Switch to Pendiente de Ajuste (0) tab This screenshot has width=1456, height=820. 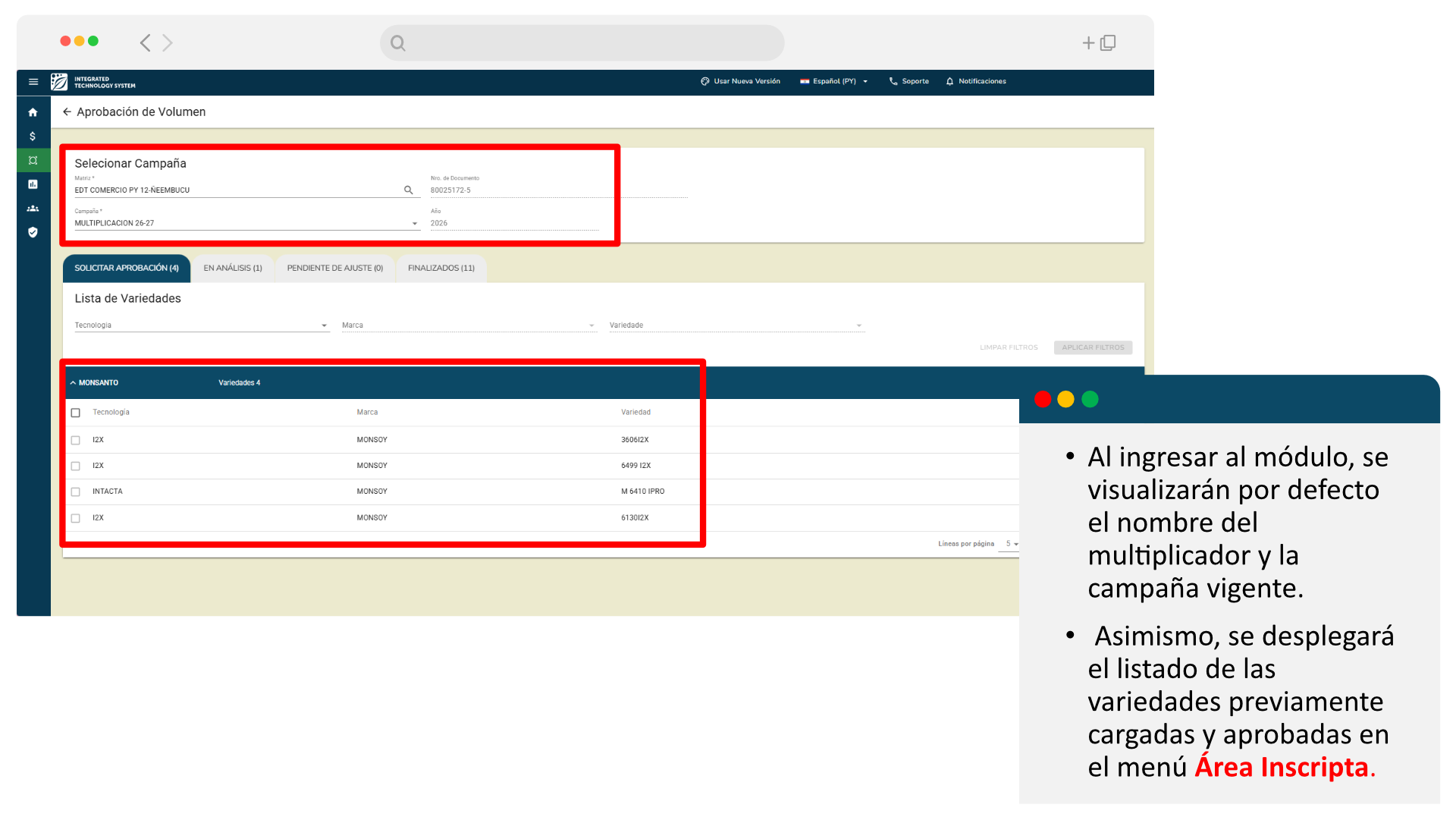coord(335,269)
